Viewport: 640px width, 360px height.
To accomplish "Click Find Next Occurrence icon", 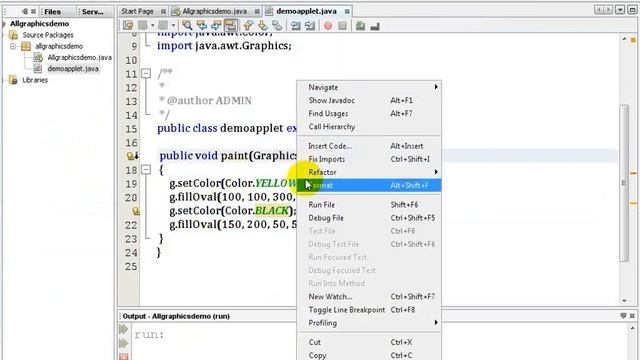I will [216, 26].
